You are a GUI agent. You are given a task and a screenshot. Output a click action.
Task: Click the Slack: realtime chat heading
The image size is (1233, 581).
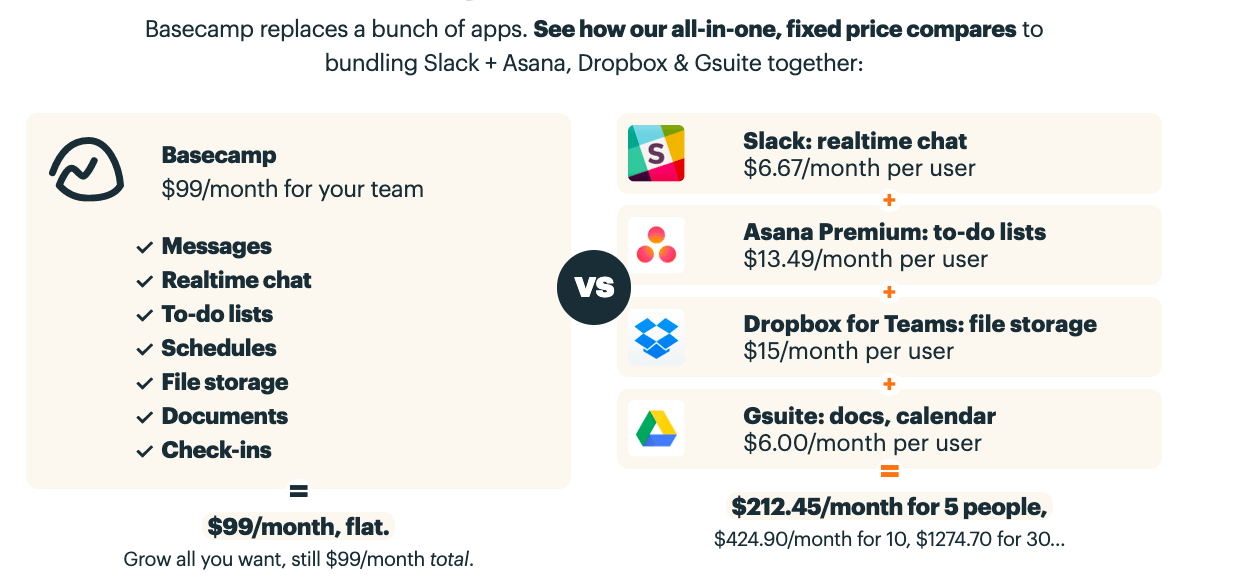click(855, 141)
